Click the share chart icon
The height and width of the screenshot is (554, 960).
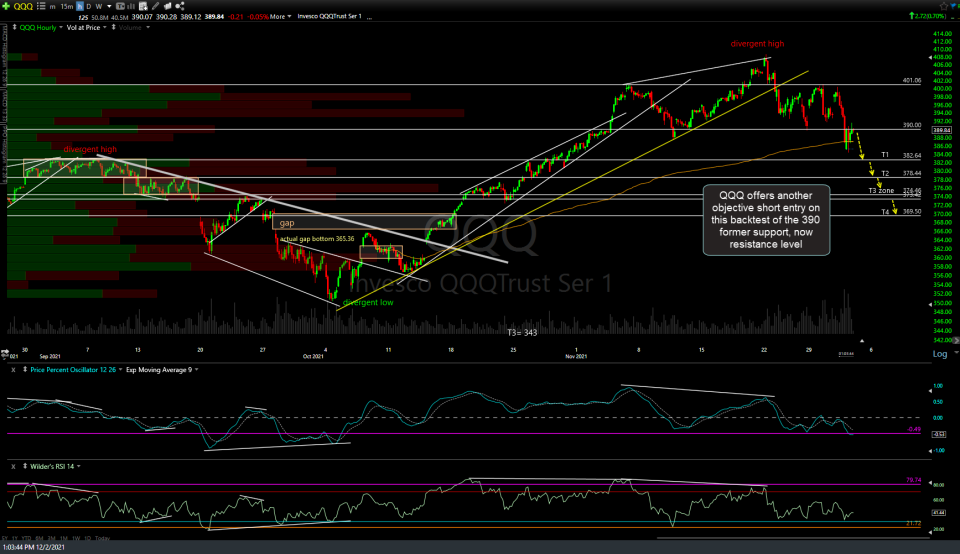tap(180, 6)
